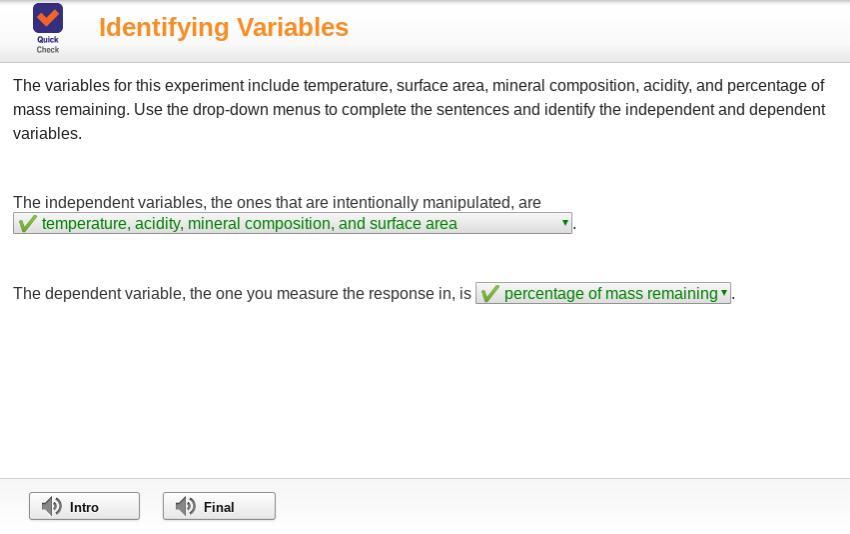Click the Quick Check checkmark logo
This screenshot has width=850, height=534.
tap(48, 18)
